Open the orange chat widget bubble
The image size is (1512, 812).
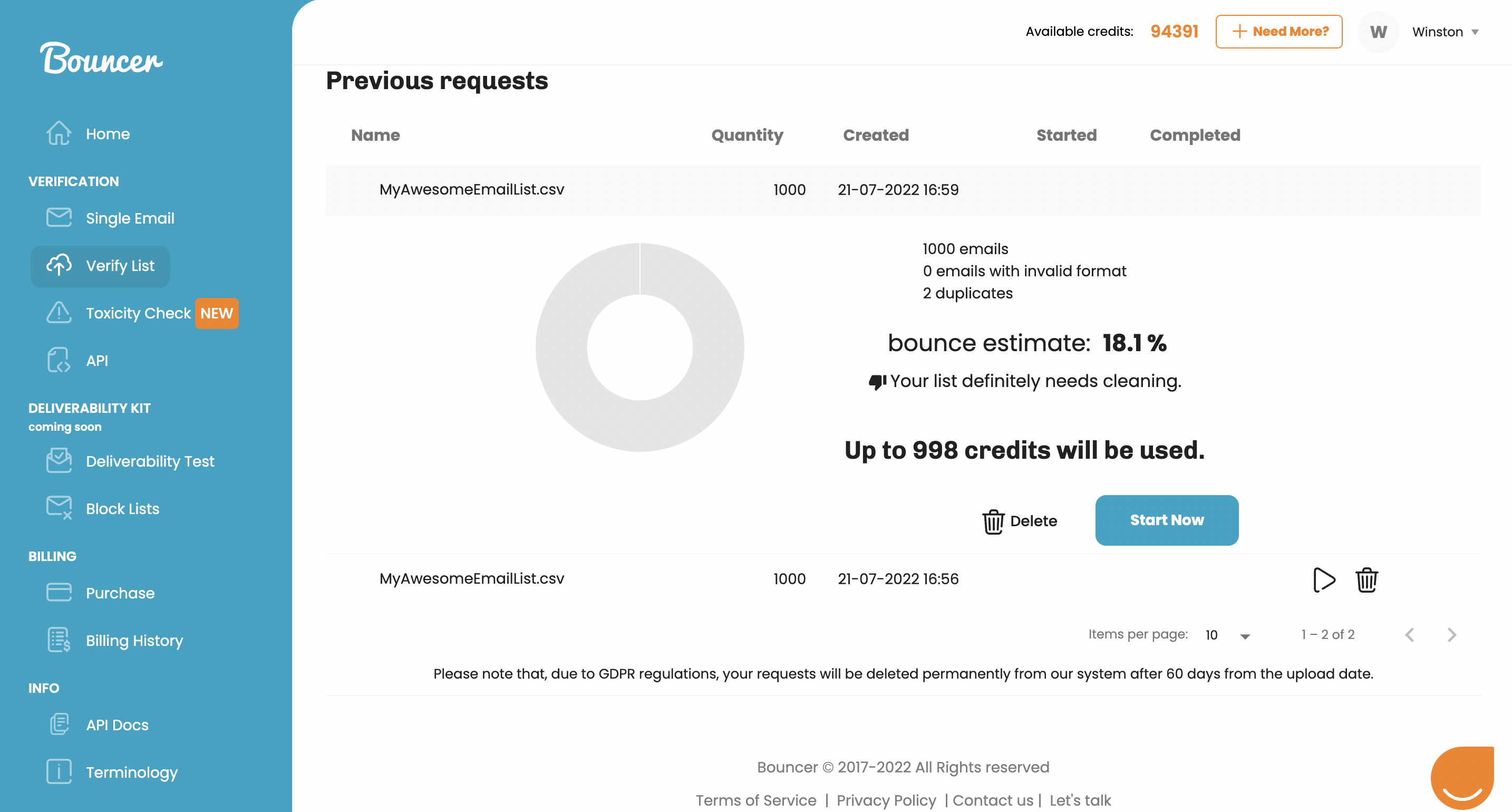[x=1461, y=777]
